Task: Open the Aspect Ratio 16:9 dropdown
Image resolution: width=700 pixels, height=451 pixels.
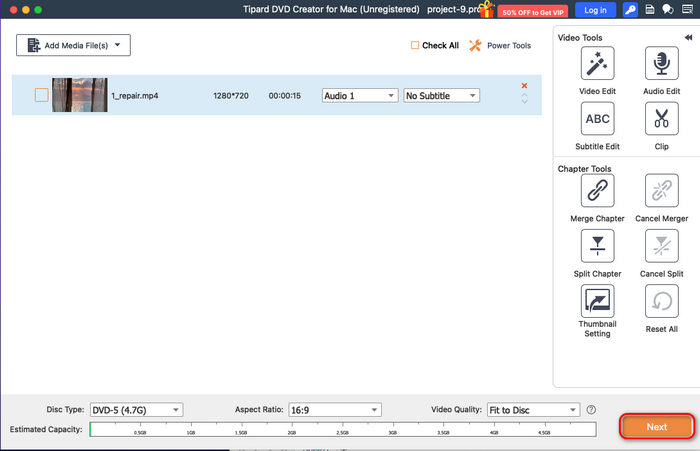Action: [x=335, y=410]
